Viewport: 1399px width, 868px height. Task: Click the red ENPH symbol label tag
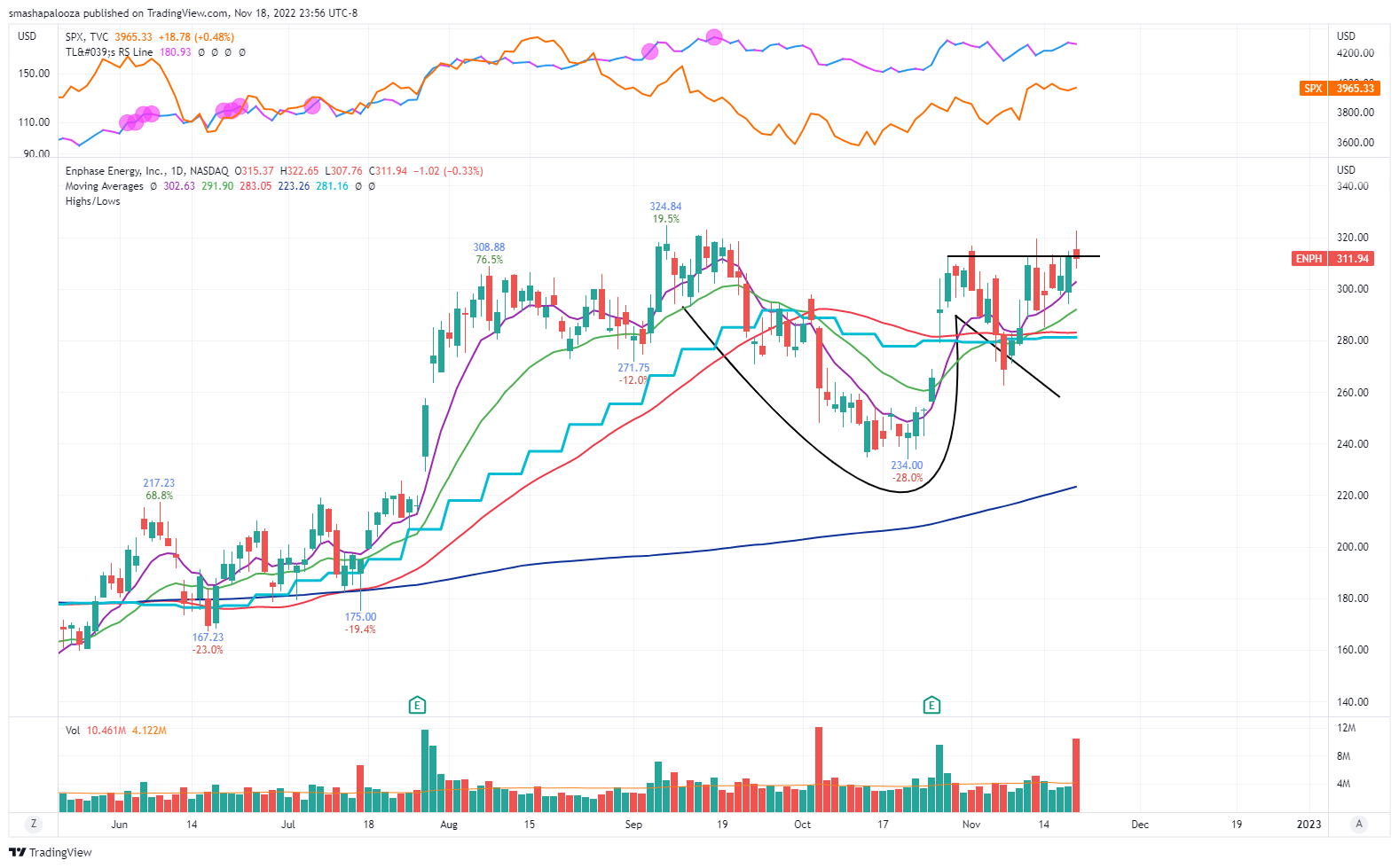[1309, 259]
